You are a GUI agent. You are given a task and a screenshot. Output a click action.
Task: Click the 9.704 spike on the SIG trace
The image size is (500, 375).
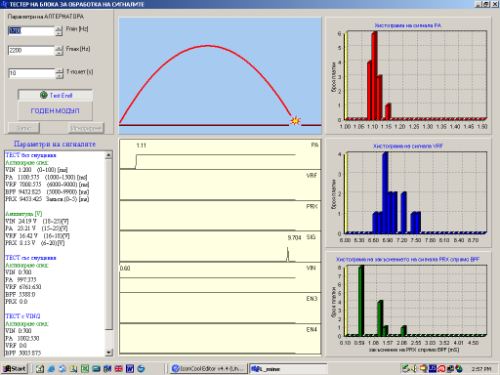tap(288, 254)
